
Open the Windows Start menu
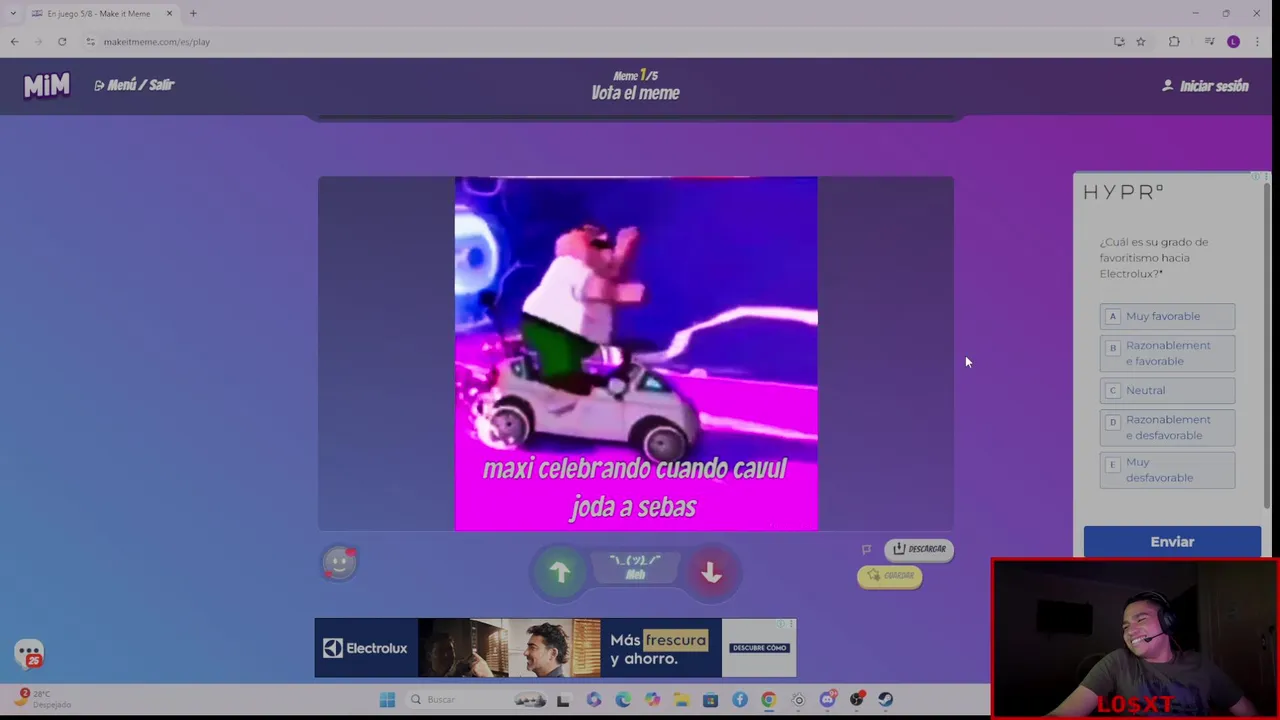point(387,700)
